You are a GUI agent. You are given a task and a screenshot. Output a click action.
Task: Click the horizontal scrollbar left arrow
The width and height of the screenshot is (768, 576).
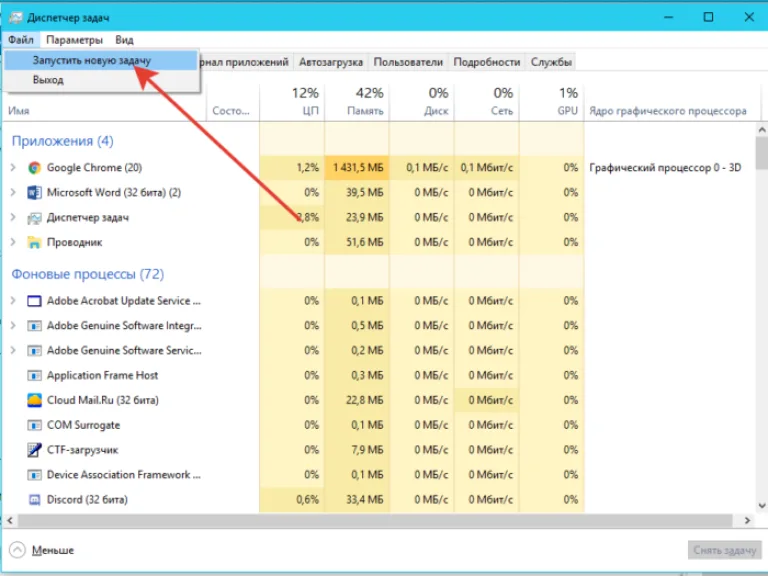pos(10,520)
